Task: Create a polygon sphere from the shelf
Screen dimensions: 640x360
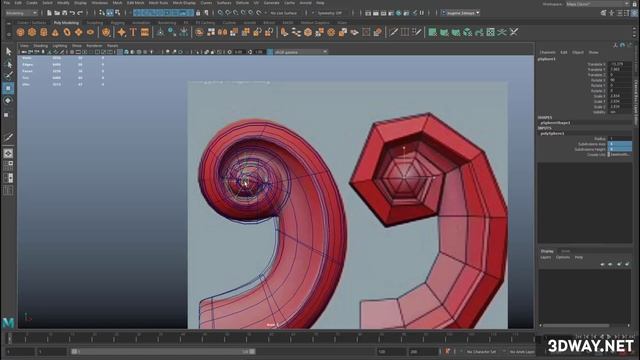Action: coord(20,32)
